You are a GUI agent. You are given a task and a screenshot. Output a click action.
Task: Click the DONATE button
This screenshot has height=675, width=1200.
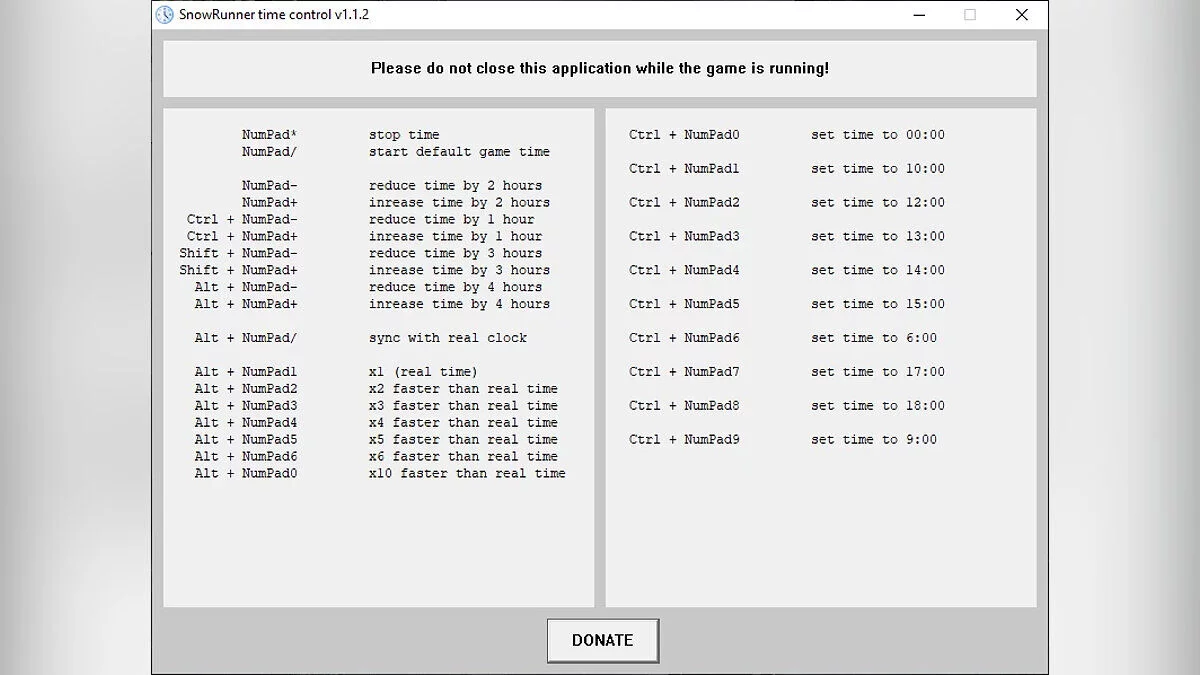pyautogui.click(x=603, y=640)
